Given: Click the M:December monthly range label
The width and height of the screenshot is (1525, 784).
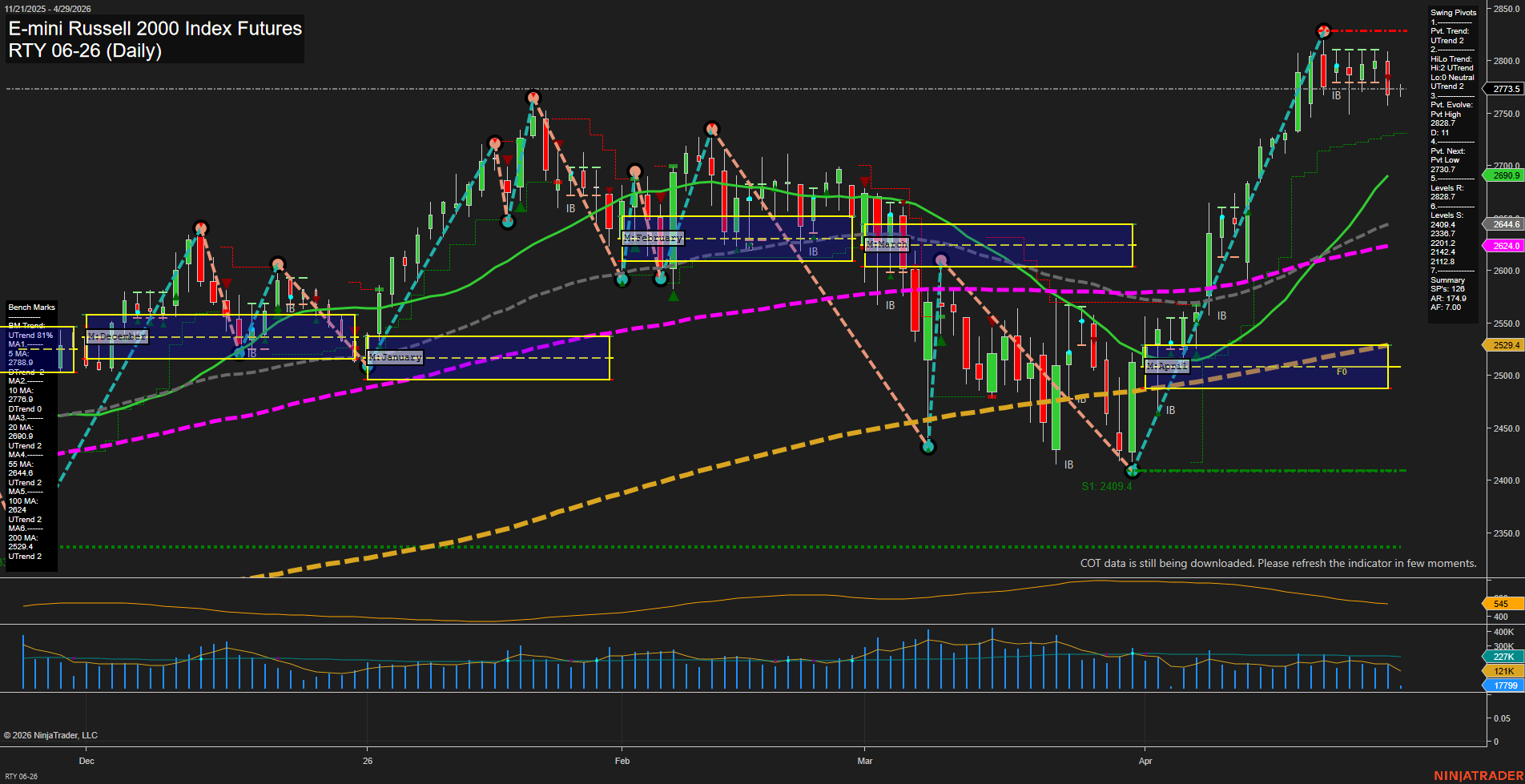Looking at the screenshot, I should tap(117, 336).
